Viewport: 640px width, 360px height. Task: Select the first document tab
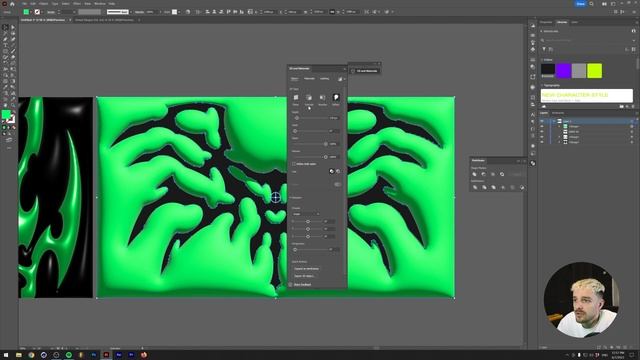click(43, 20)
